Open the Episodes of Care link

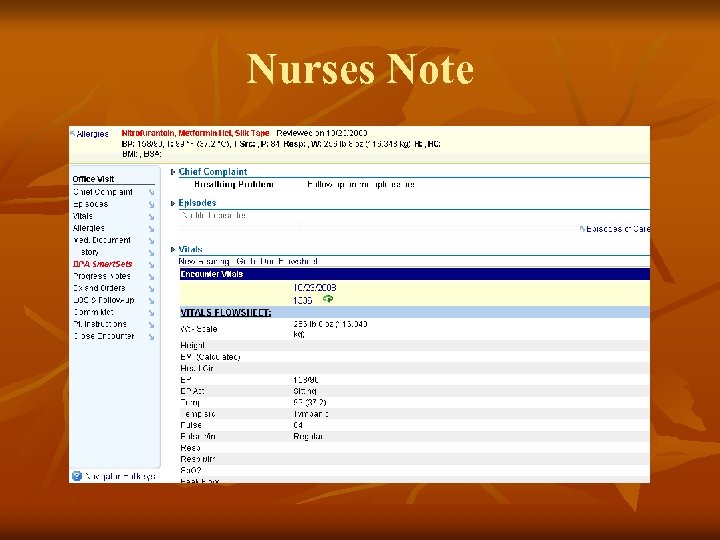pos(618,229)
